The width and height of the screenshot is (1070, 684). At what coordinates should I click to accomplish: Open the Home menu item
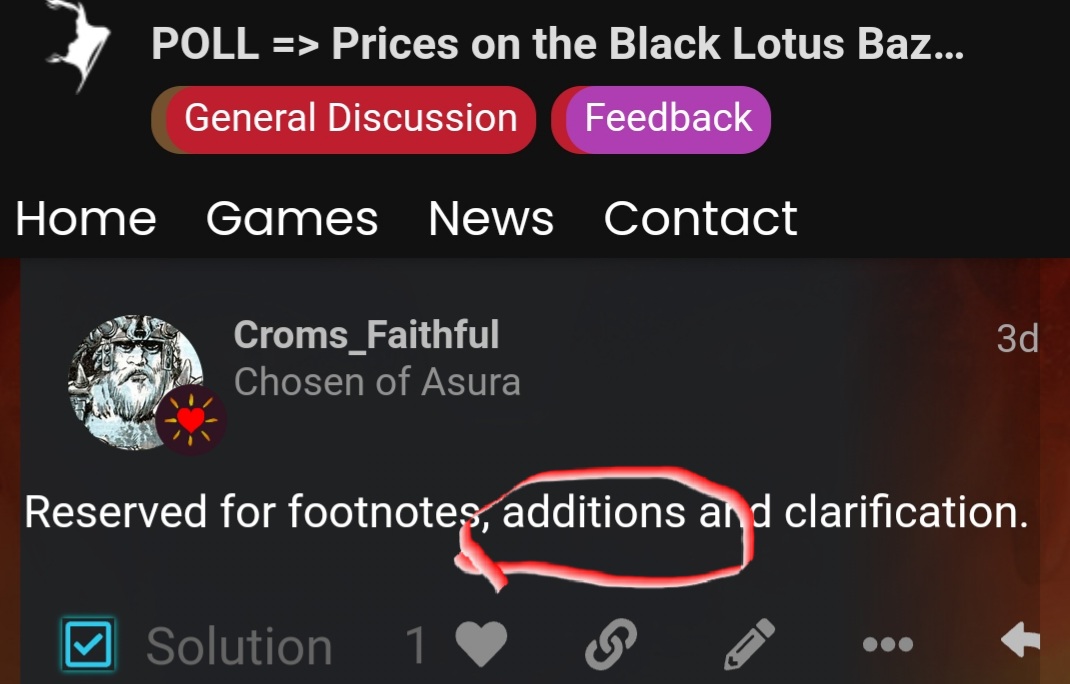(86, 218)
